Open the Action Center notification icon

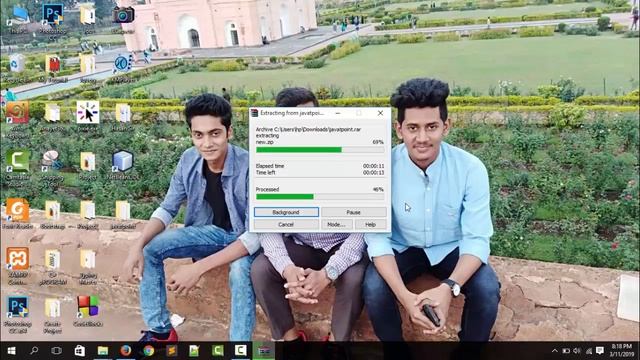[600, 351]
